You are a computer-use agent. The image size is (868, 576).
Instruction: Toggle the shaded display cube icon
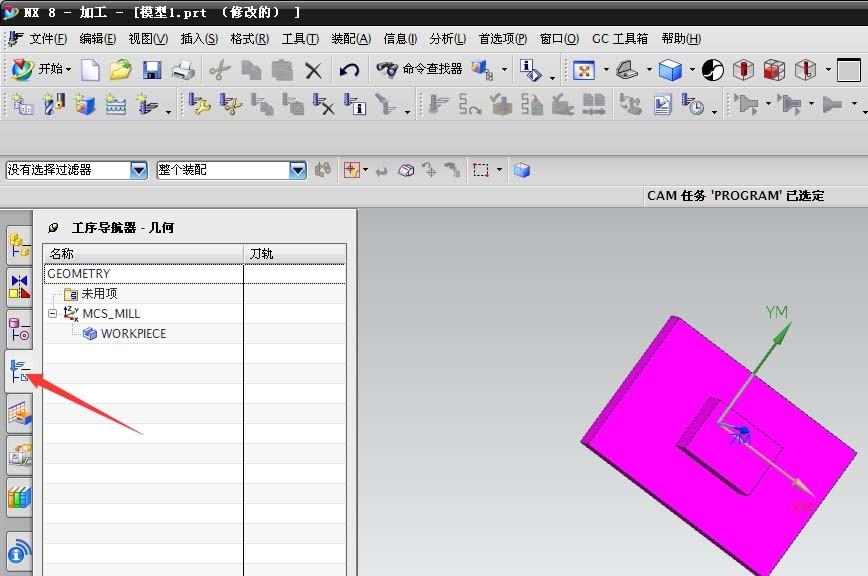click(669, 69)
